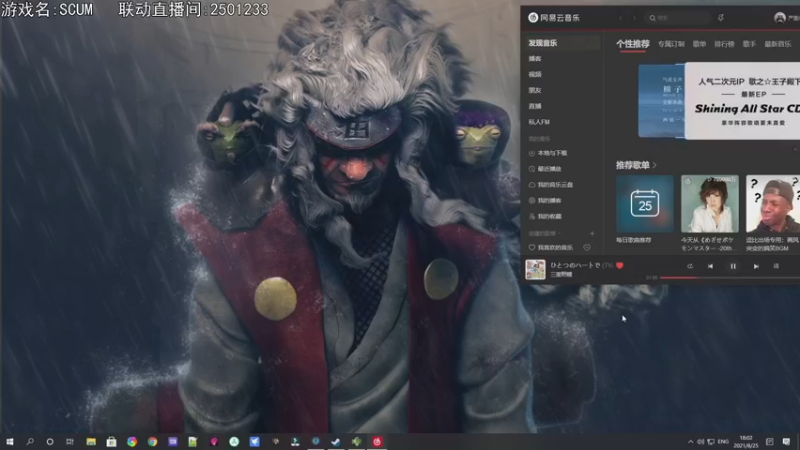Screen dimensions: 800x450
Task: Switch to the 最新音乐 tab
Action: pyautogui.click(x=778, y=44)
